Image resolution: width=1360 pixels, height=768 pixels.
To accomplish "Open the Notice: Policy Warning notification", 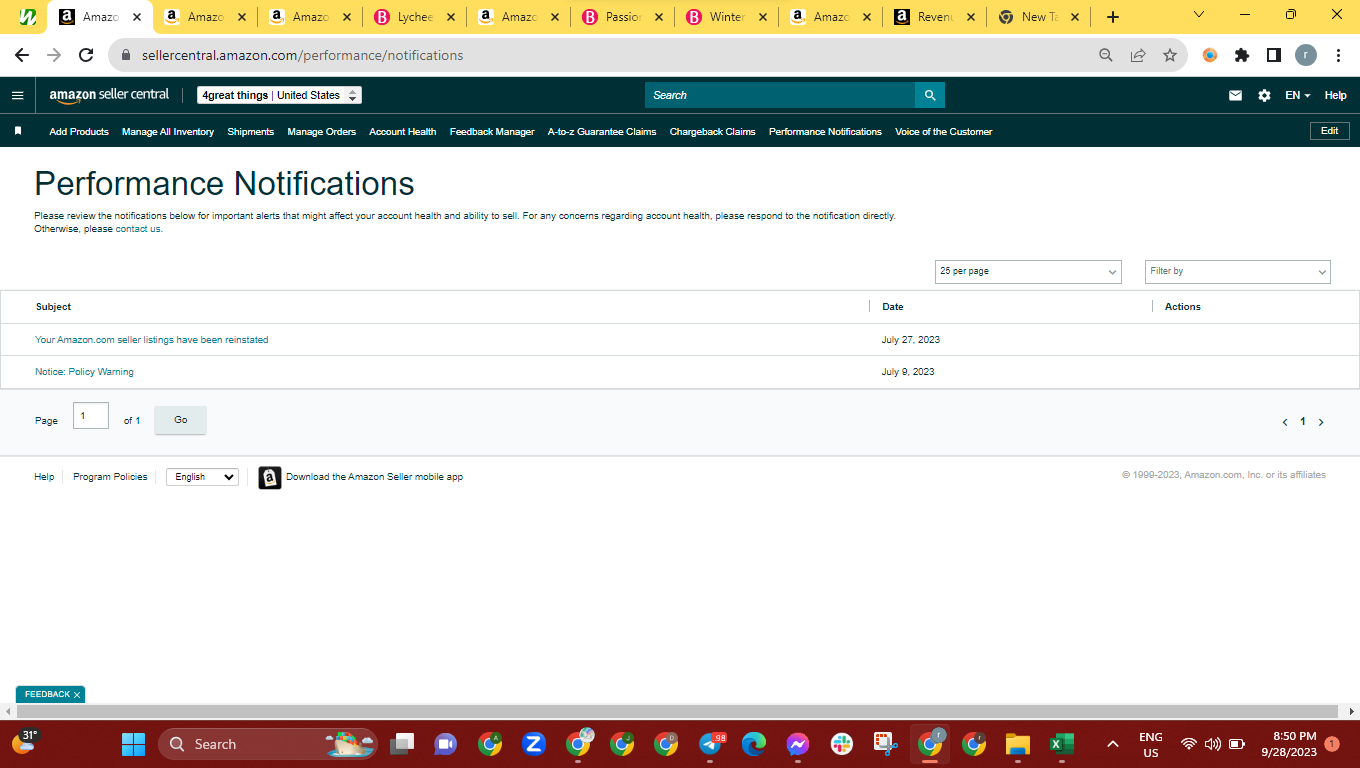I will click(x=84, y=372).
